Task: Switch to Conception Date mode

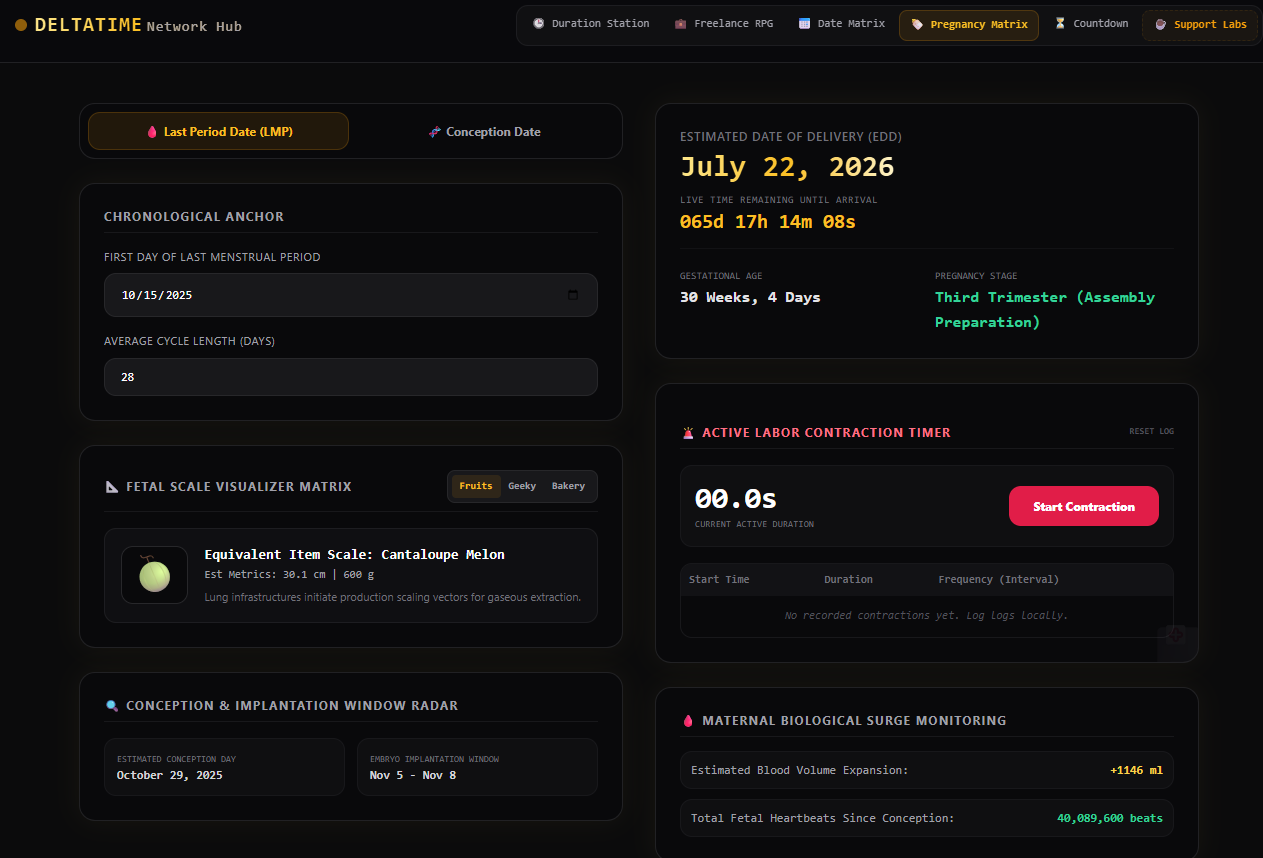Action: 484,131
